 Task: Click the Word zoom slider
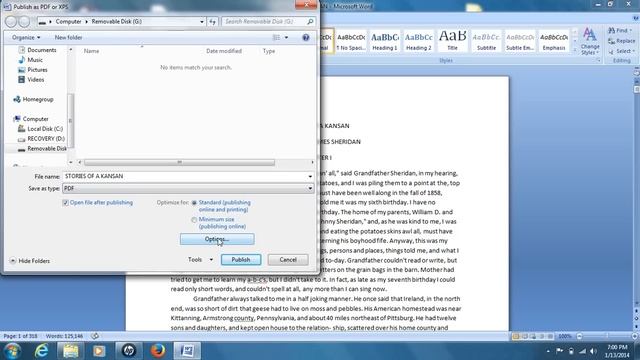coord(607,336)
